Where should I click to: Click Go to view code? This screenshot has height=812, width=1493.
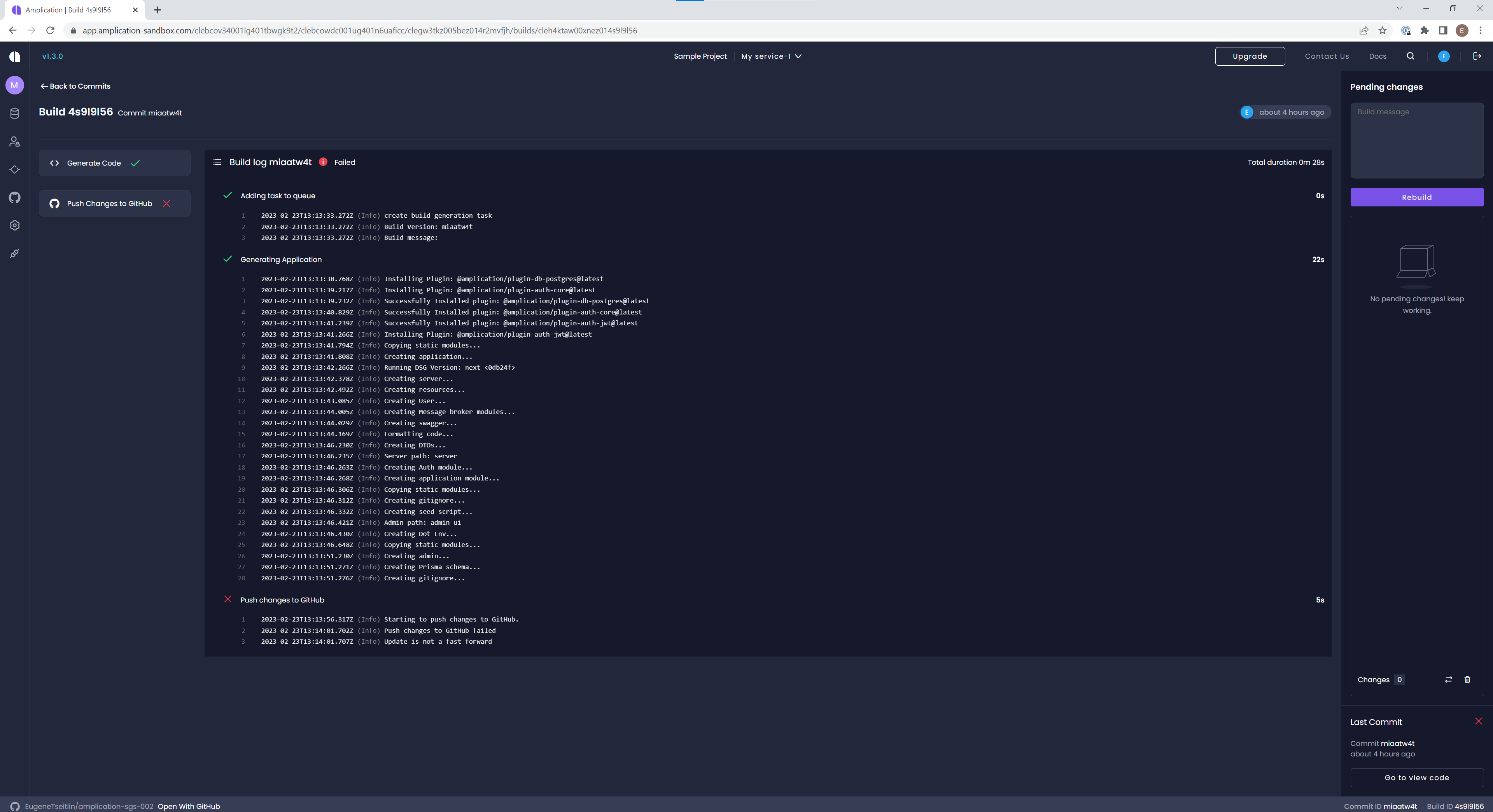point(1416,778)
